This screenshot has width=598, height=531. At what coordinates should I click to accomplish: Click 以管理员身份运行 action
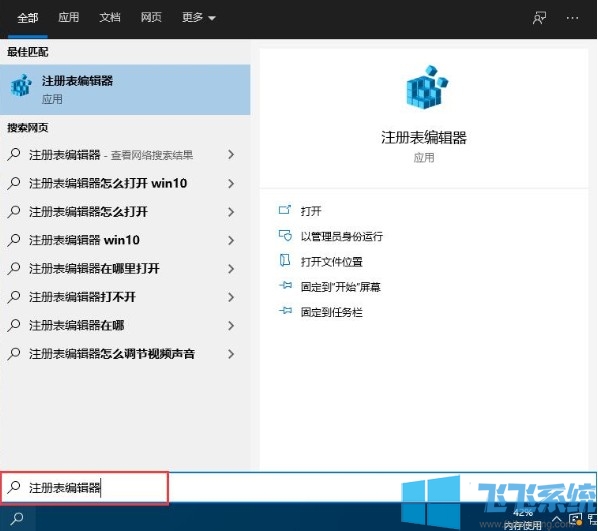[x=342, y=237]
